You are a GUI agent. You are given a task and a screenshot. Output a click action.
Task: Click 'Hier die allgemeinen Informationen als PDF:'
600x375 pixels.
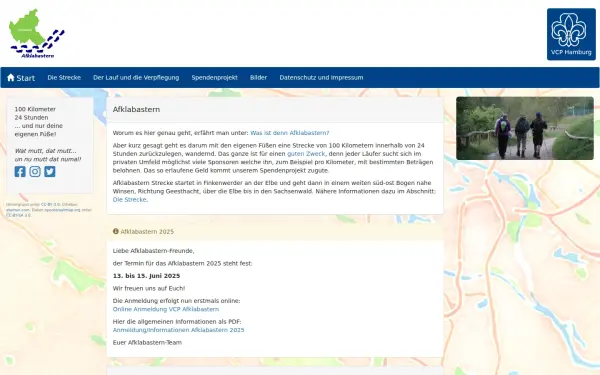pos(177,321)
